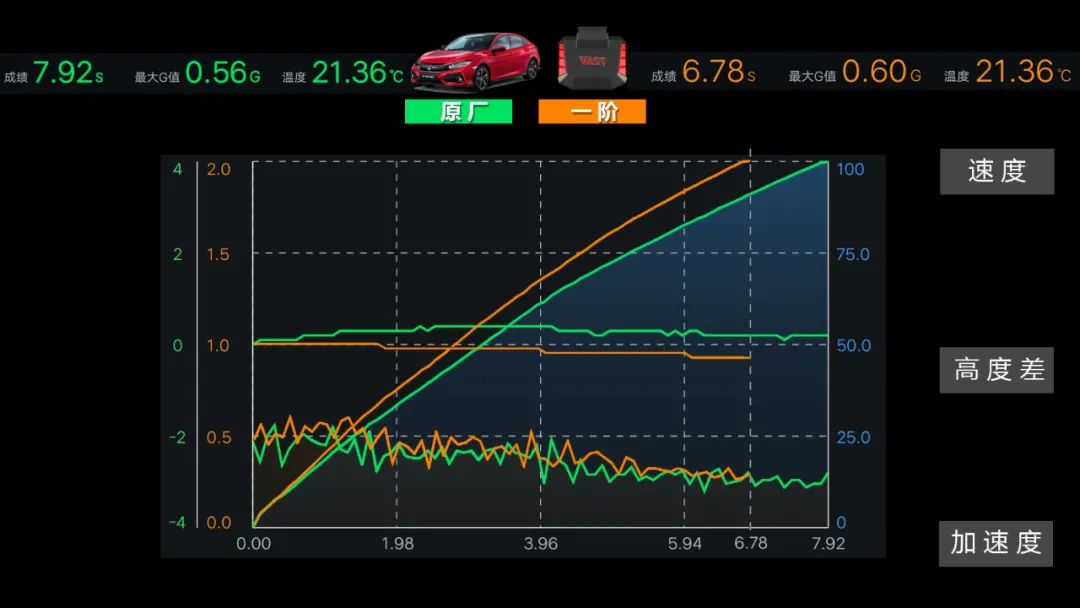Click the 6.78 marker on the time axis

[750, 543]
